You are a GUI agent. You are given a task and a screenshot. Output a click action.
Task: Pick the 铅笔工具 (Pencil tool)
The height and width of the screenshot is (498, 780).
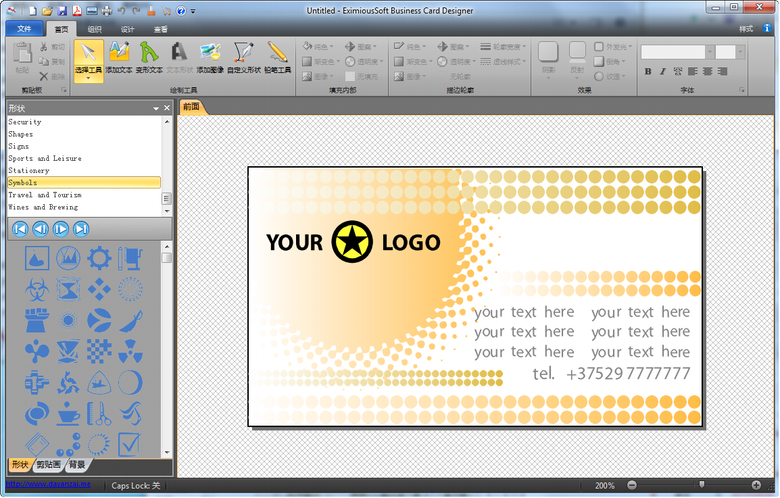tap(277, 56)
